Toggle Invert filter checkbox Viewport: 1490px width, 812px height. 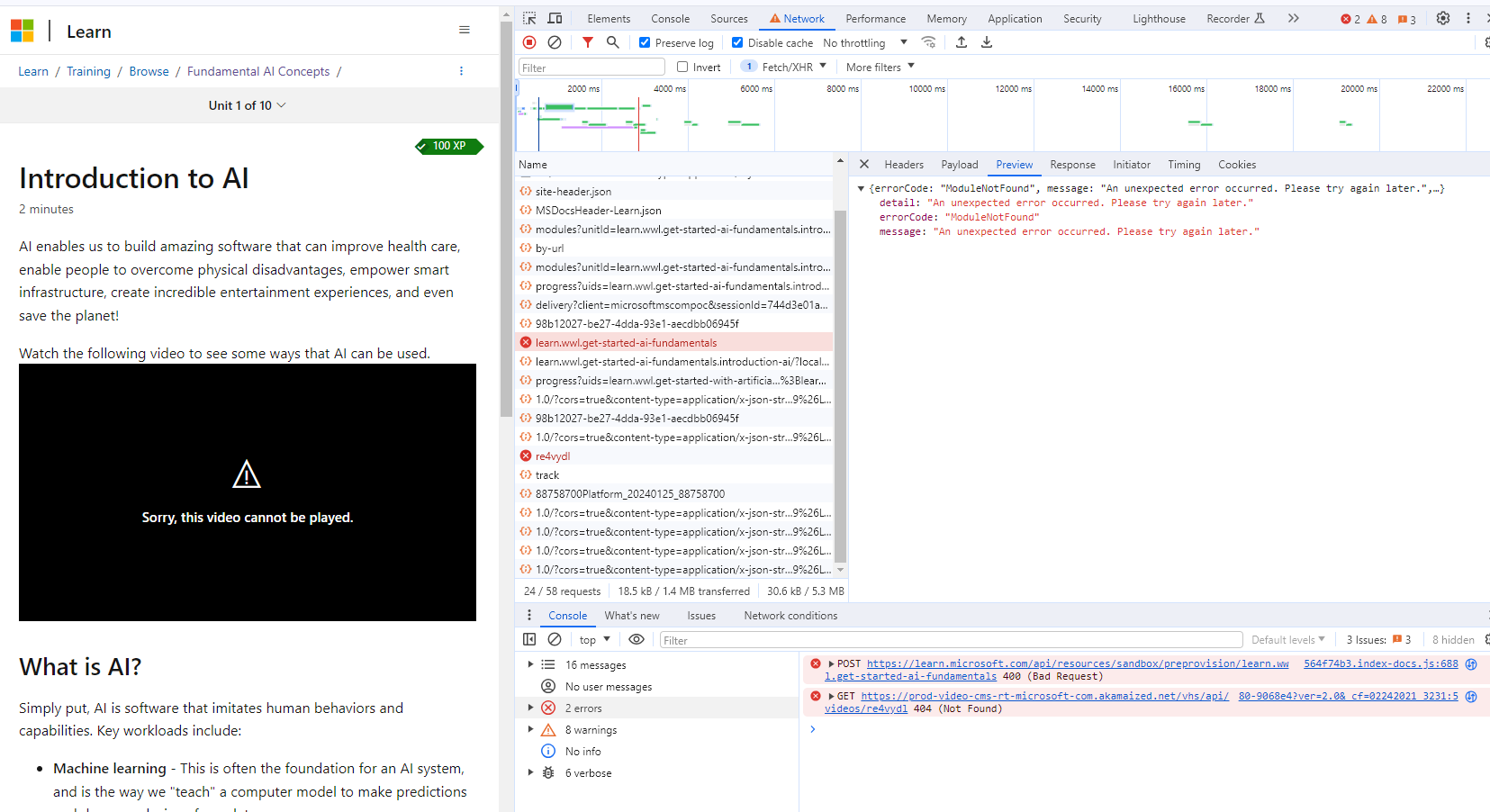point(682,67)
